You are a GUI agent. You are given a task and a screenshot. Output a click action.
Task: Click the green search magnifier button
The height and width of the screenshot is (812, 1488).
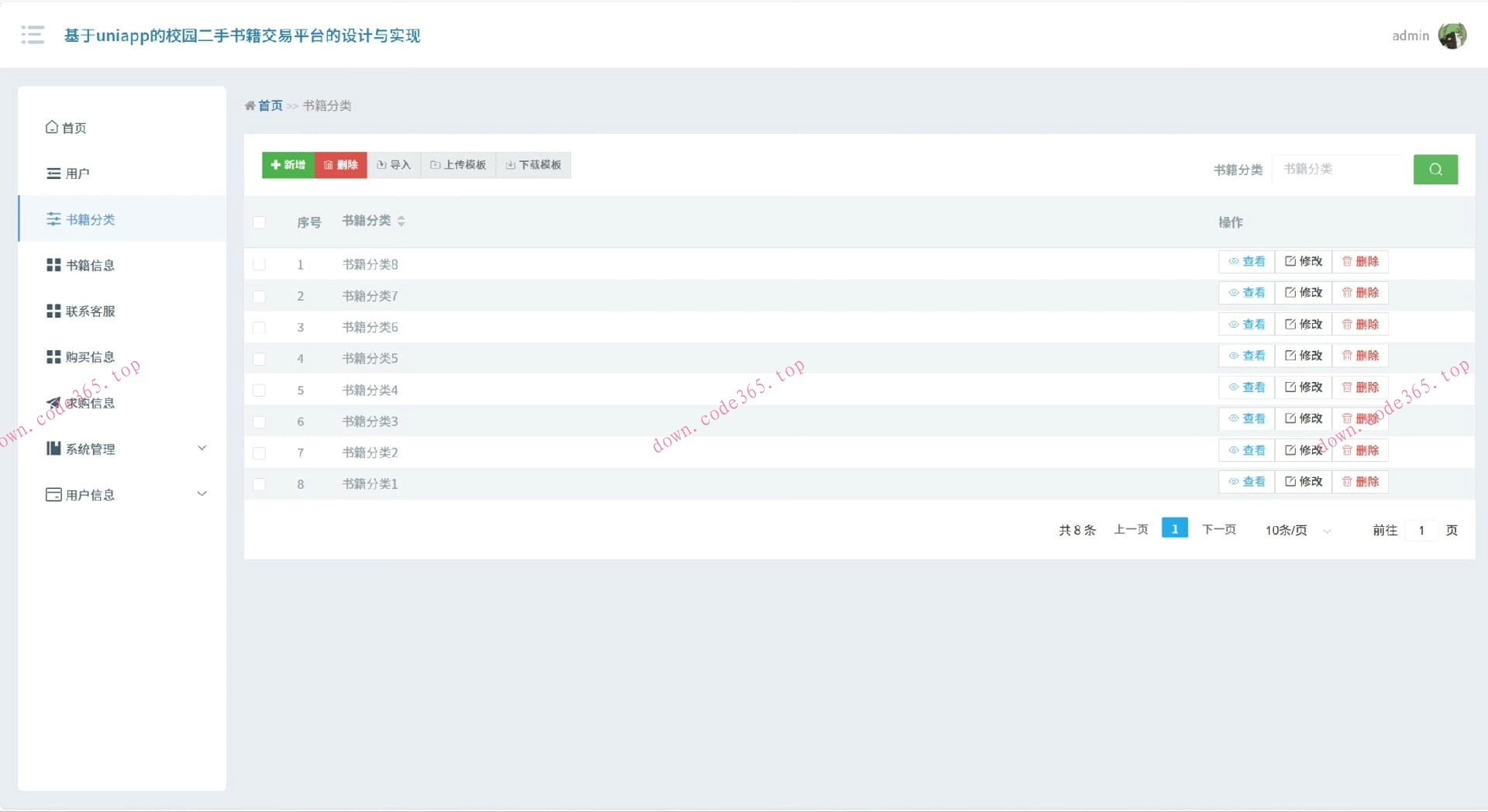tap(1435, 169)
